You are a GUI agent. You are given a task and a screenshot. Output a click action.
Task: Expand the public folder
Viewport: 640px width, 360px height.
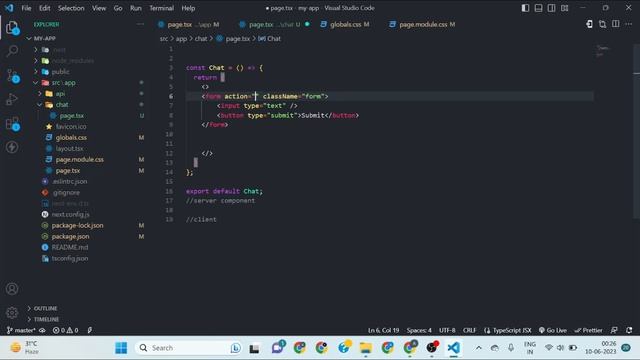tap(60, 71)
